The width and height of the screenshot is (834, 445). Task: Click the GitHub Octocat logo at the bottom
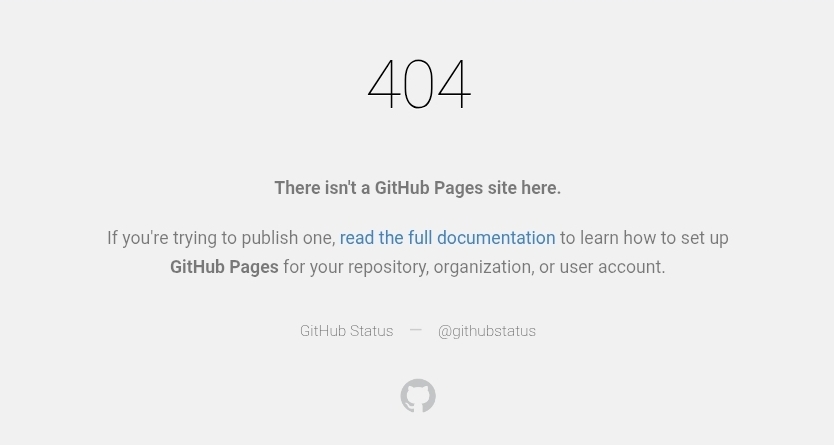418,396
